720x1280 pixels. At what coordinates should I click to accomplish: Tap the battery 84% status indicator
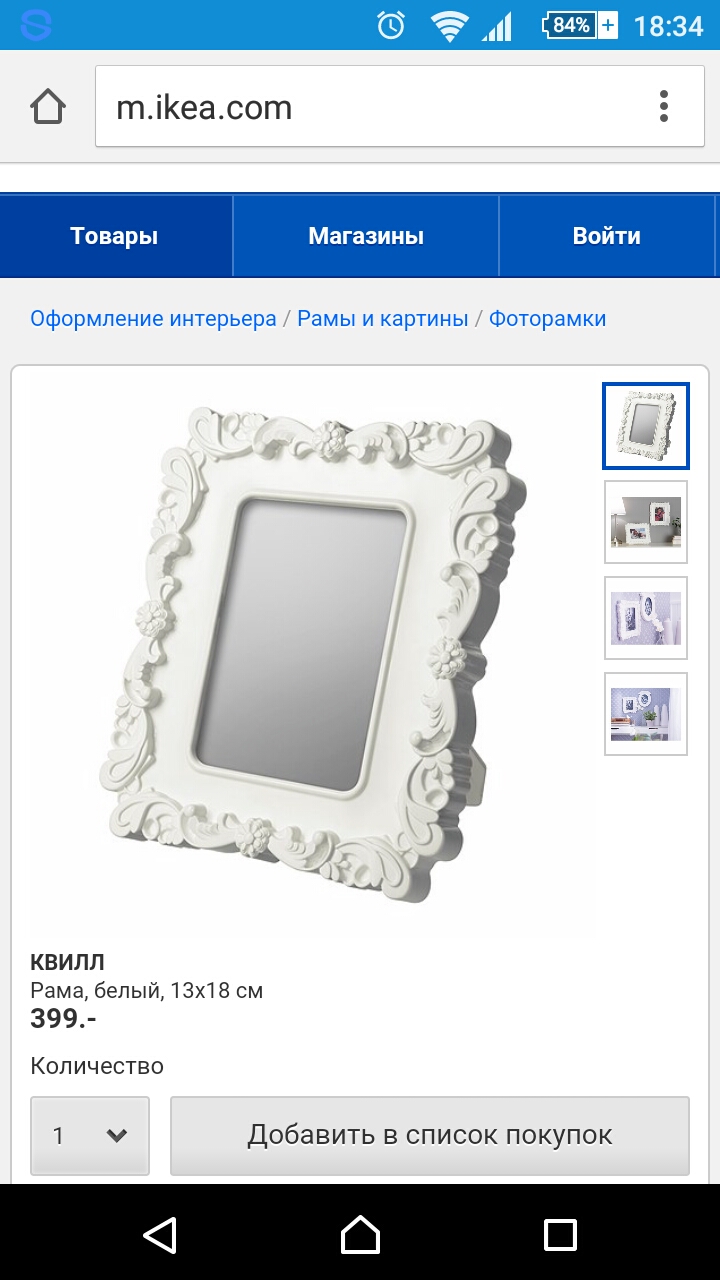click(x=580, y=25)
